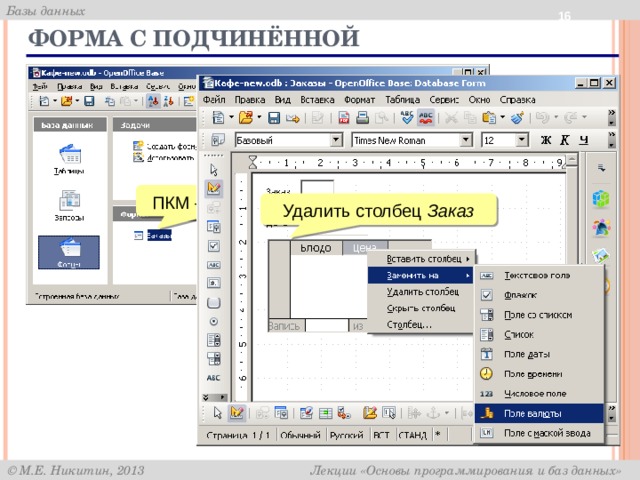This screenshot has height=480, width=640.
Task: Open the Таблица menu
Action: pyautogui.click(x=402, y=100)
